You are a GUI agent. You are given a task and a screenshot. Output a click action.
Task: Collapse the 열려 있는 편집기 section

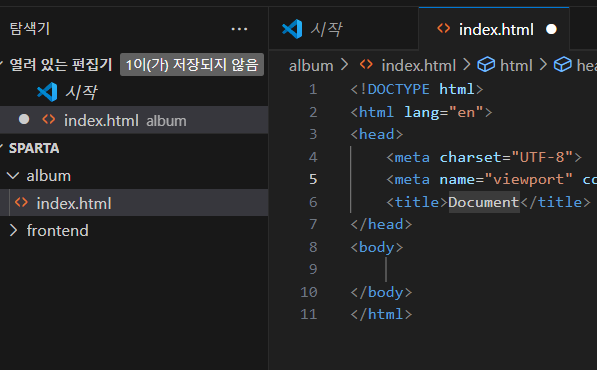tap(2, 64)
